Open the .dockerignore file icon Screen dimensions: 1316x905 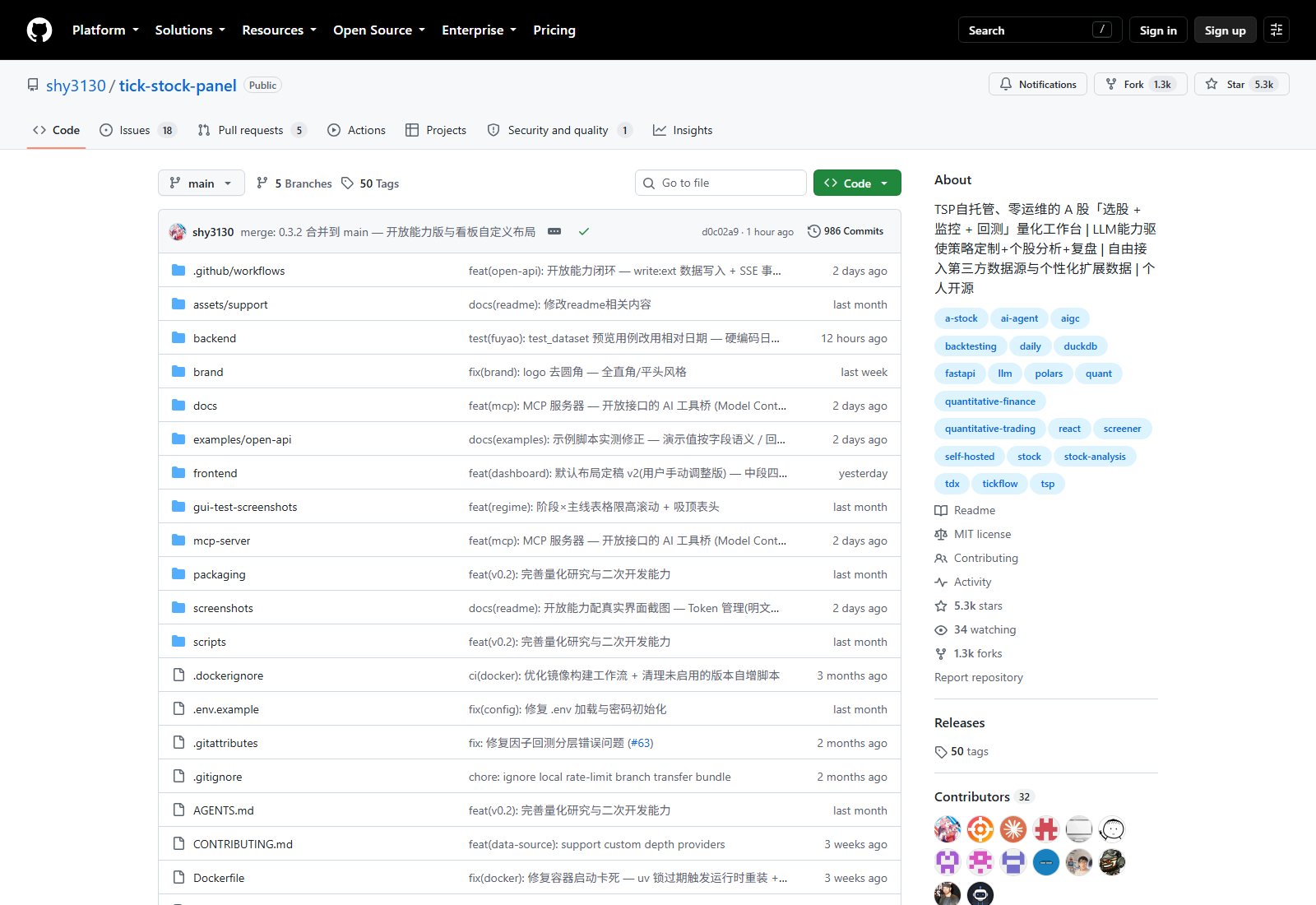click(178, 675)
